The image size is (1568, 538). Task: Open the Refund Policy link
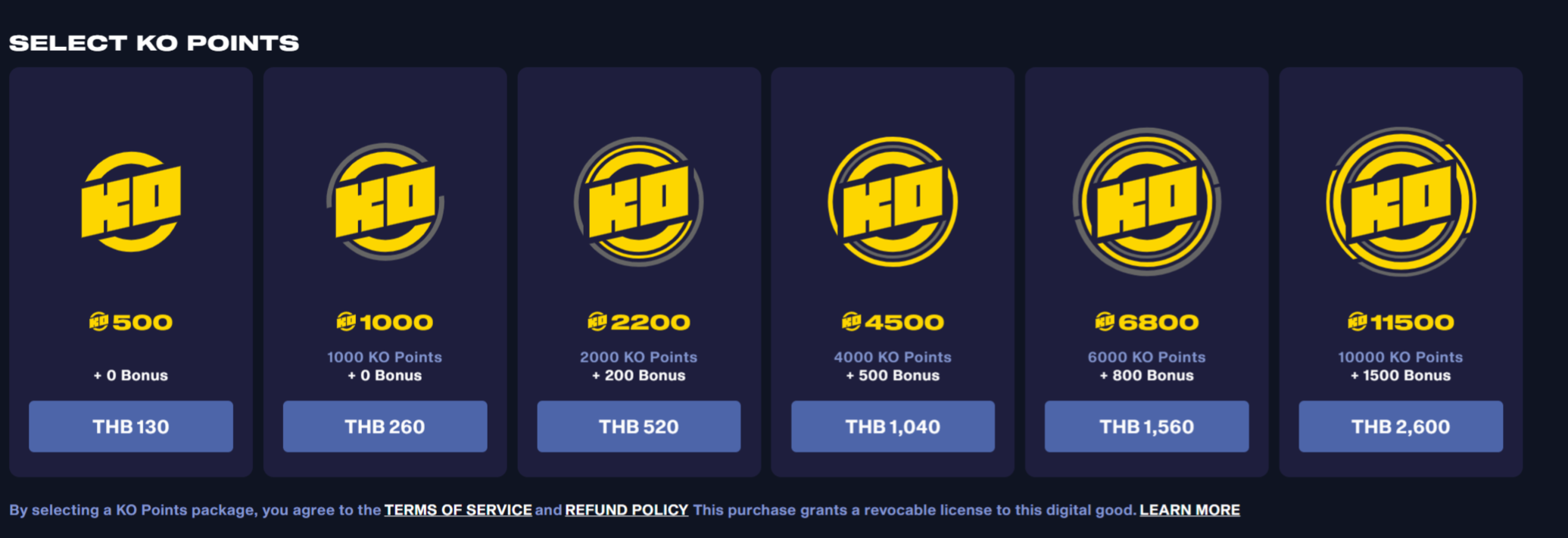pyautogui.click(x=627, y=510)
